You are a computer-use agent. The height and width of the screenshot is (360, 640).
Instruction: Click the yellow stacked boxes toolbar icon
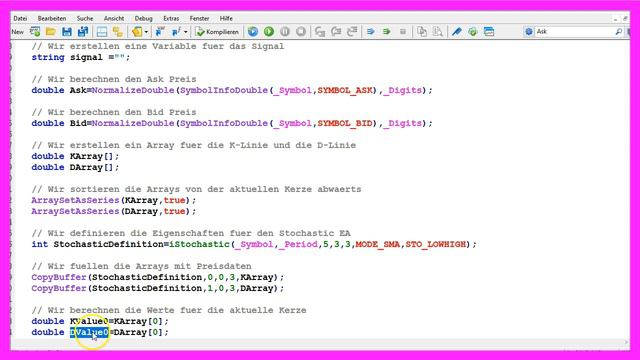coord(118,31)
